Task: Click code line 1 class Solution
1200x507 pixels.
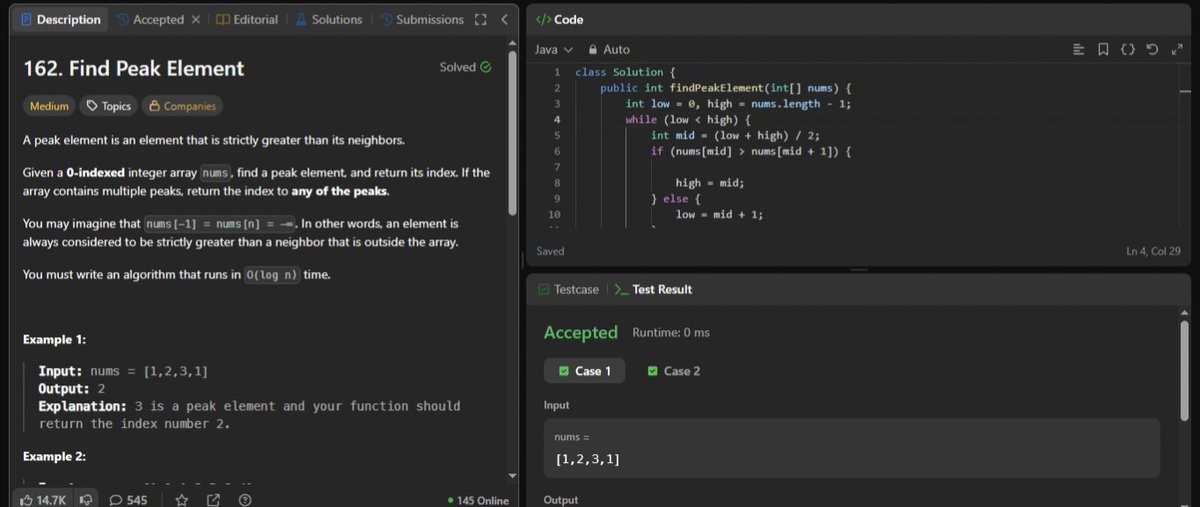Action: point(626,72)
